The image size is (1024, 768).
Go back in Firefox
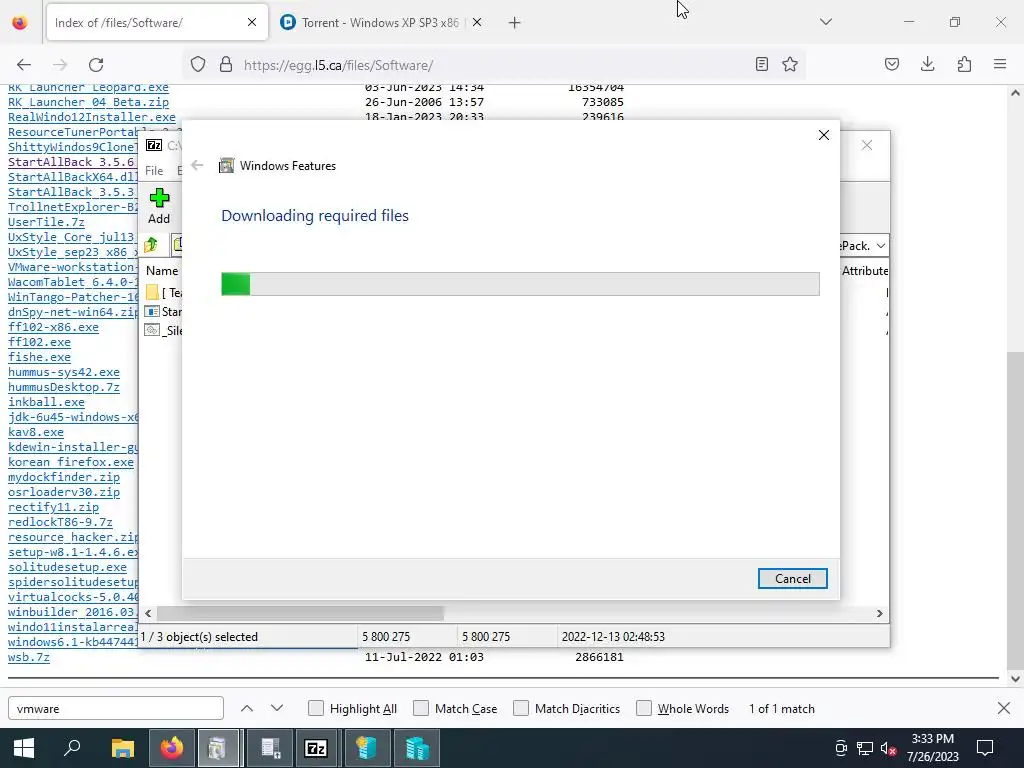(24, 65)
